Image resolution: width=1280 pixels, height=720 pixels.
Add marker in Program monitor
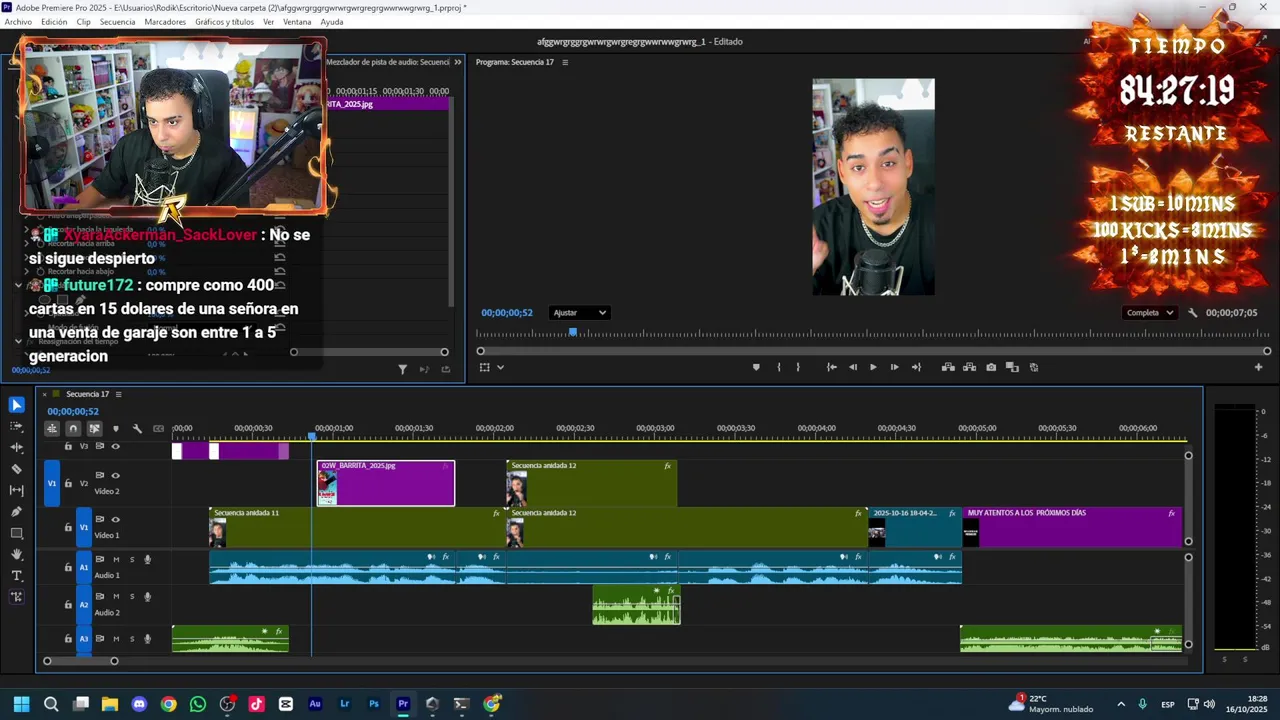756,367
